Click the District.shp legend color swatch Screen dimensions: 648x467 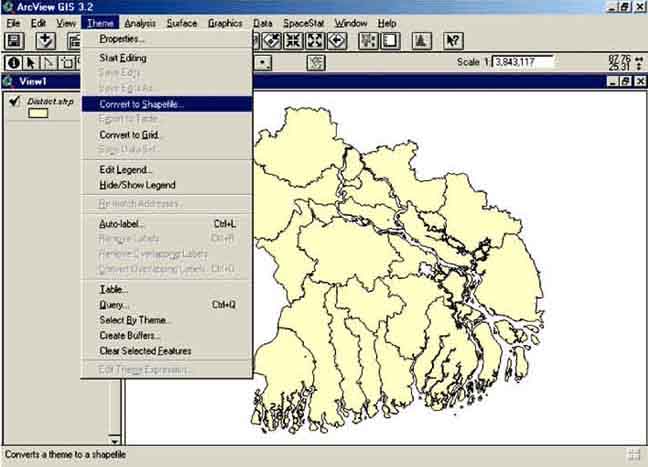(x=38, y=112)
